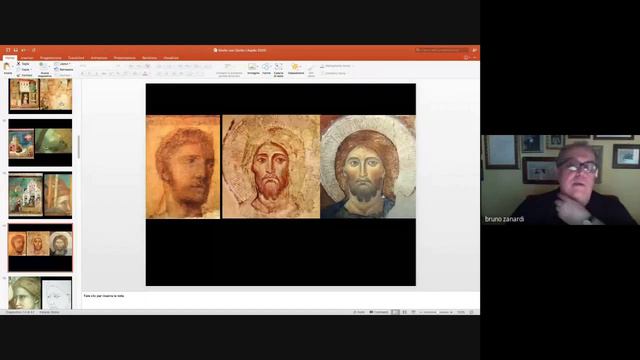
Task: Click Converti in elemento grafico SmartArt
Action: [x=229, y=70]
